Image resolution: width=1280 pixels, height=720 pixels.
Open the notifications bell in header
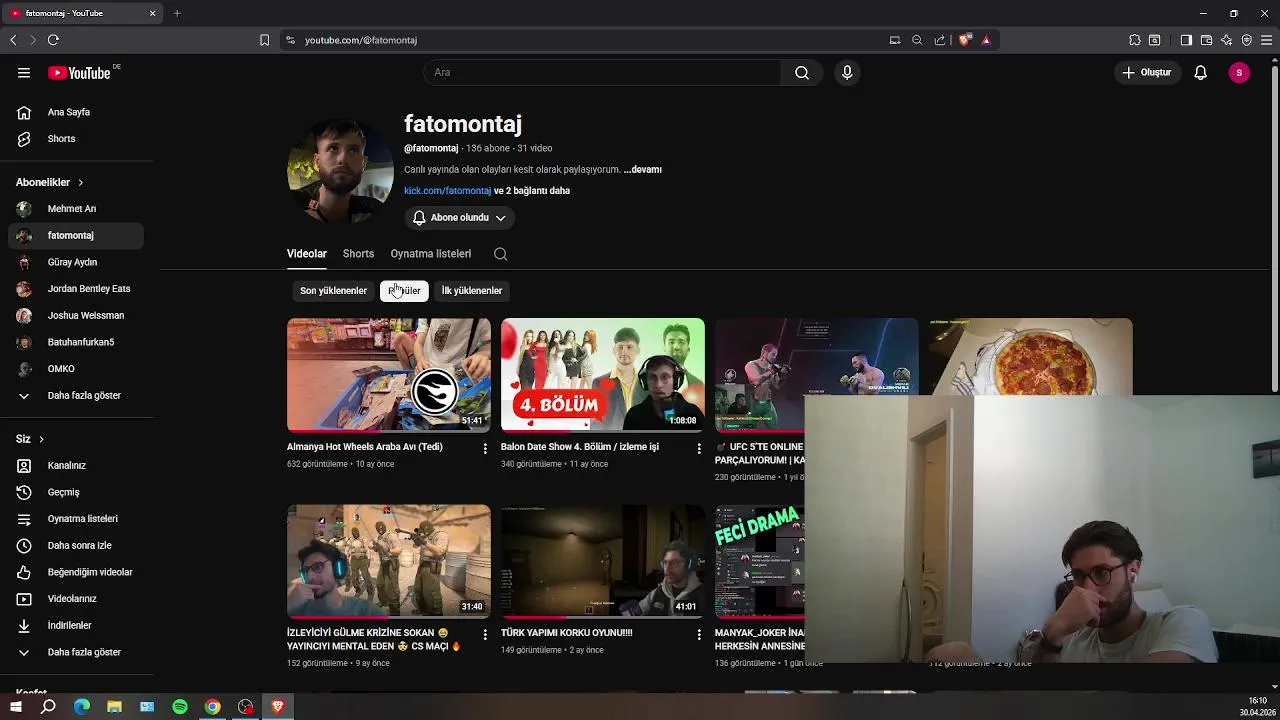[1201, 72]
